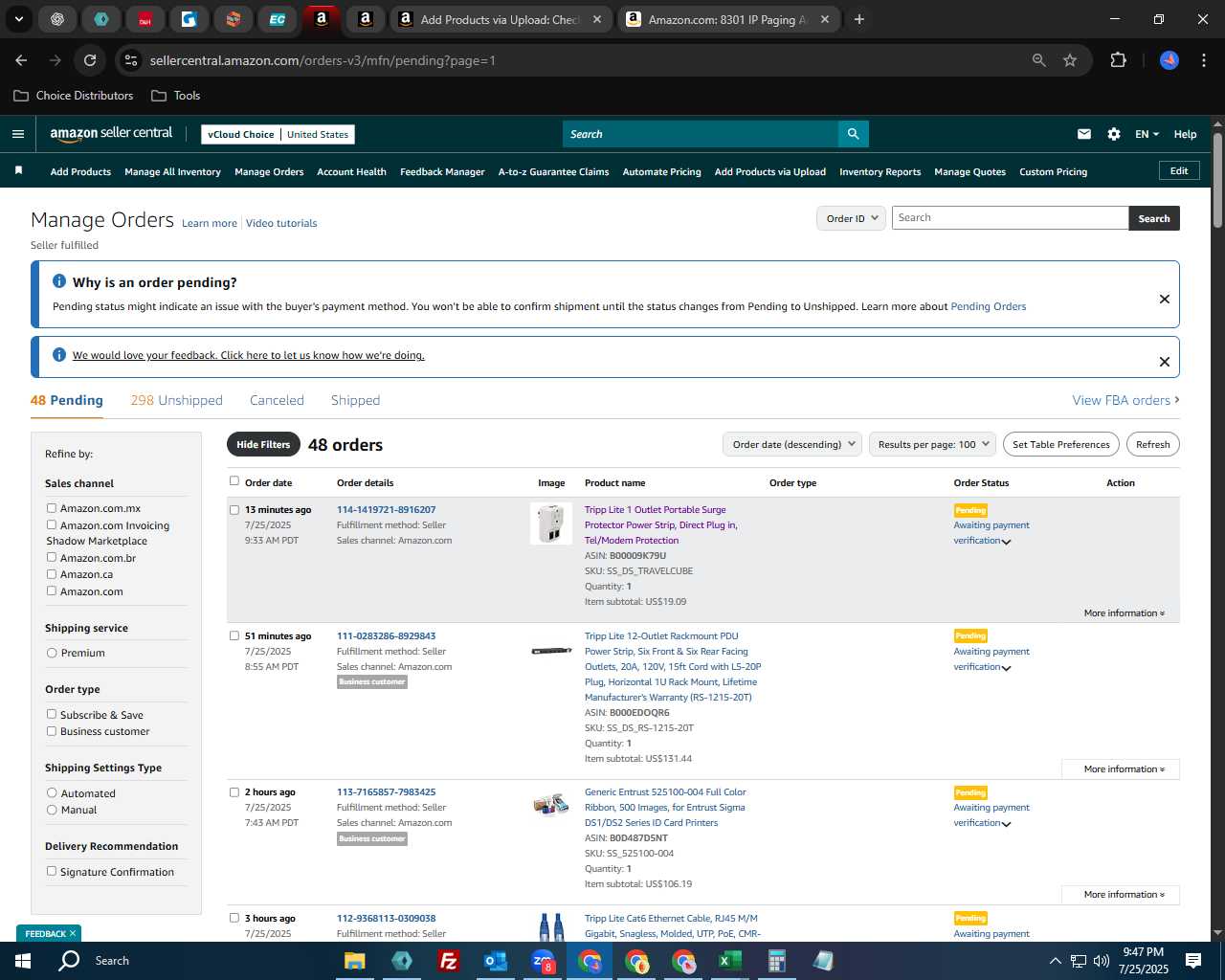This screenshot has width=1225, height=980.
Task: Switch to the Canceled tab
Action: 277,400
